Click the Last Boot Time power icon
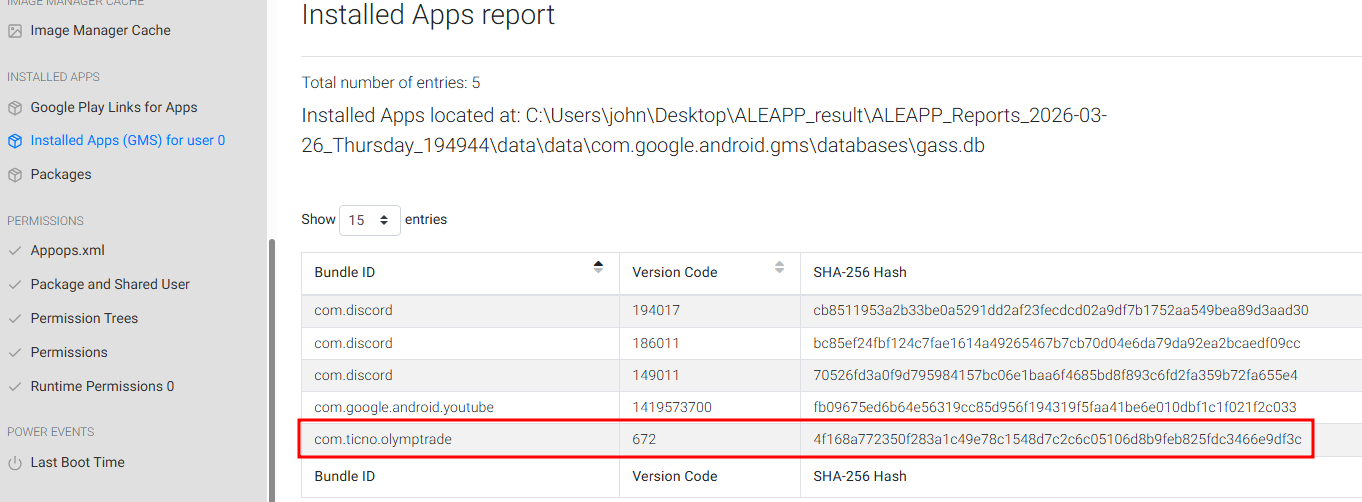1362x502 pixels. (x=15, y=463)
